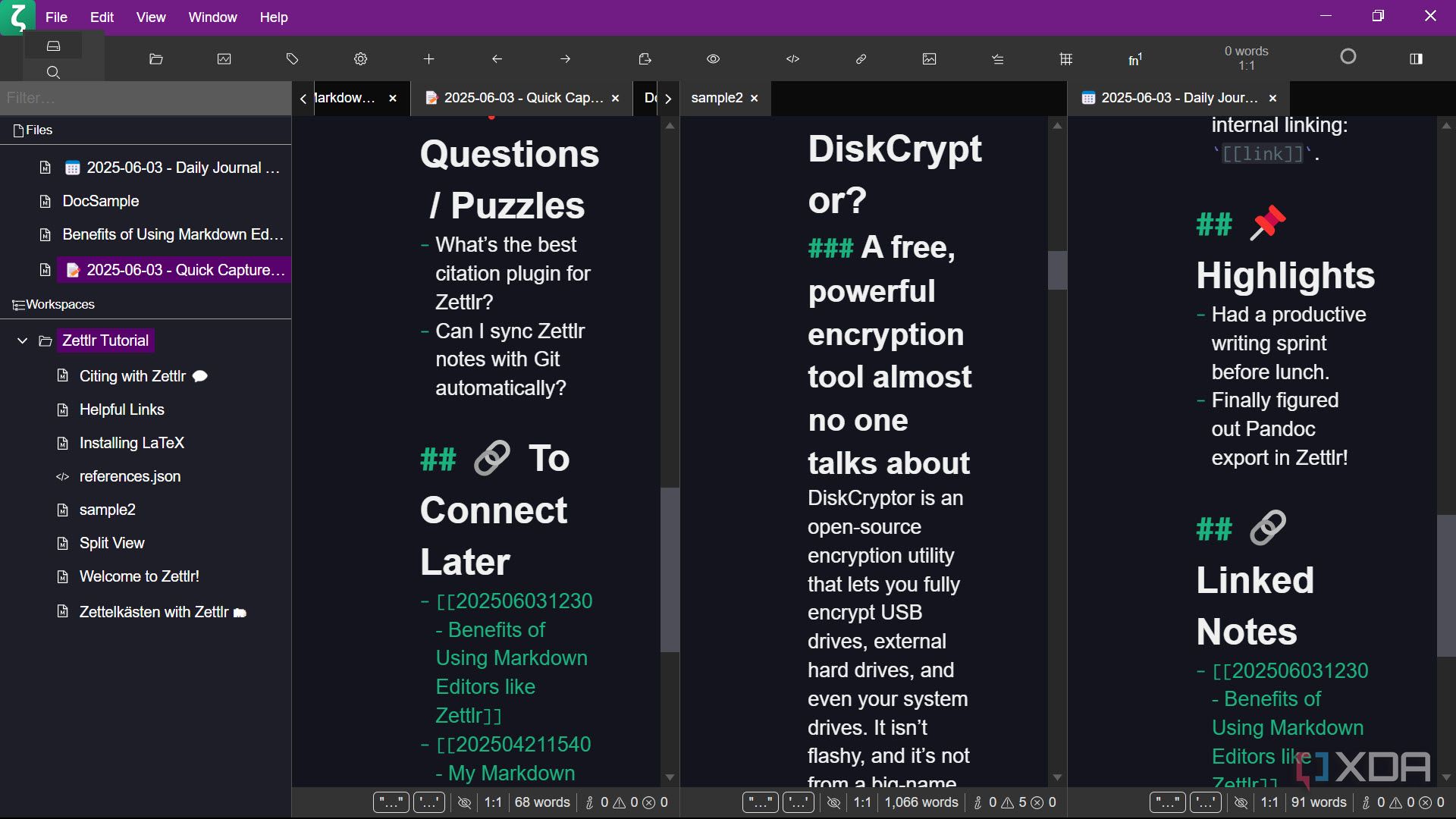Open the tag manager icon in toolbar

point(293,58)
